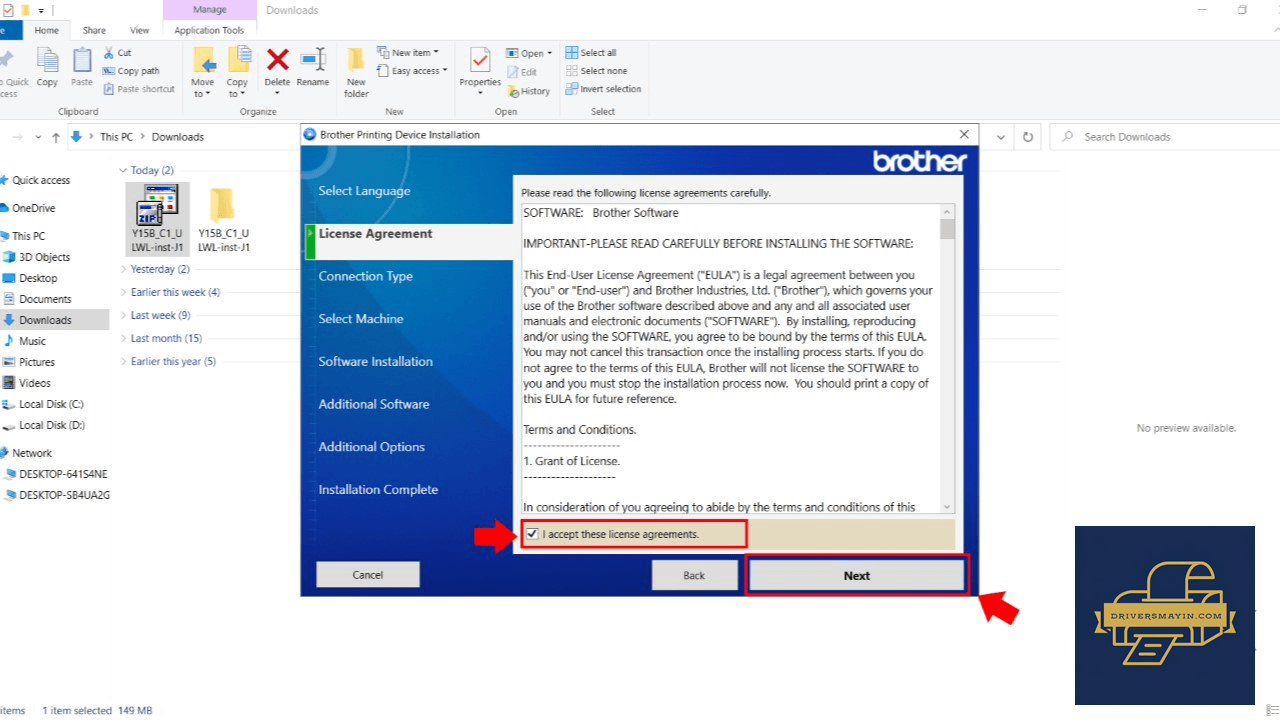Click the Edit command in Open group
Screen dimensions: 1280x720
522,72
